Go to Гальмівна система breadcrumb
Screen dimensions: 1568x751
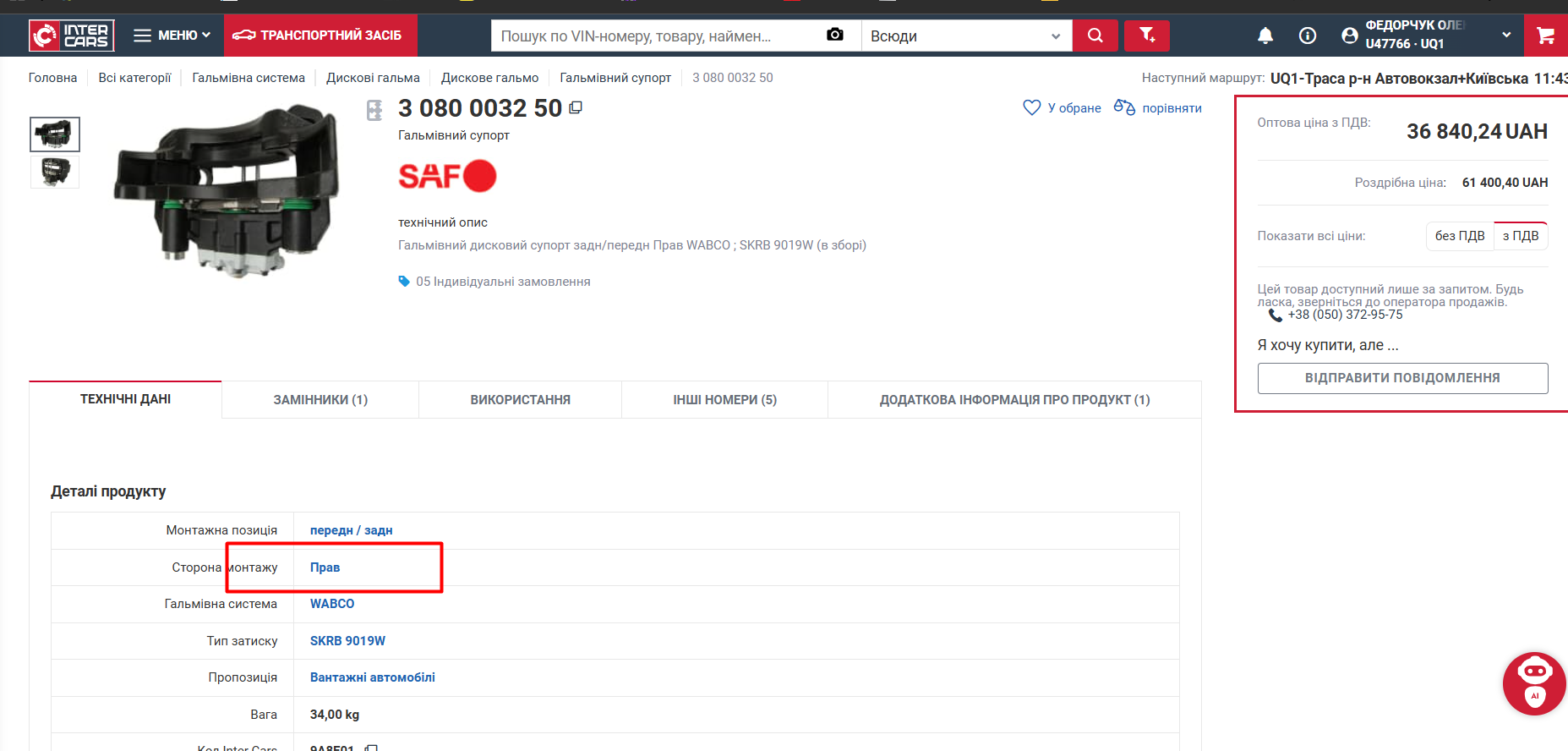pyautogui.click(x=249, y=78)
